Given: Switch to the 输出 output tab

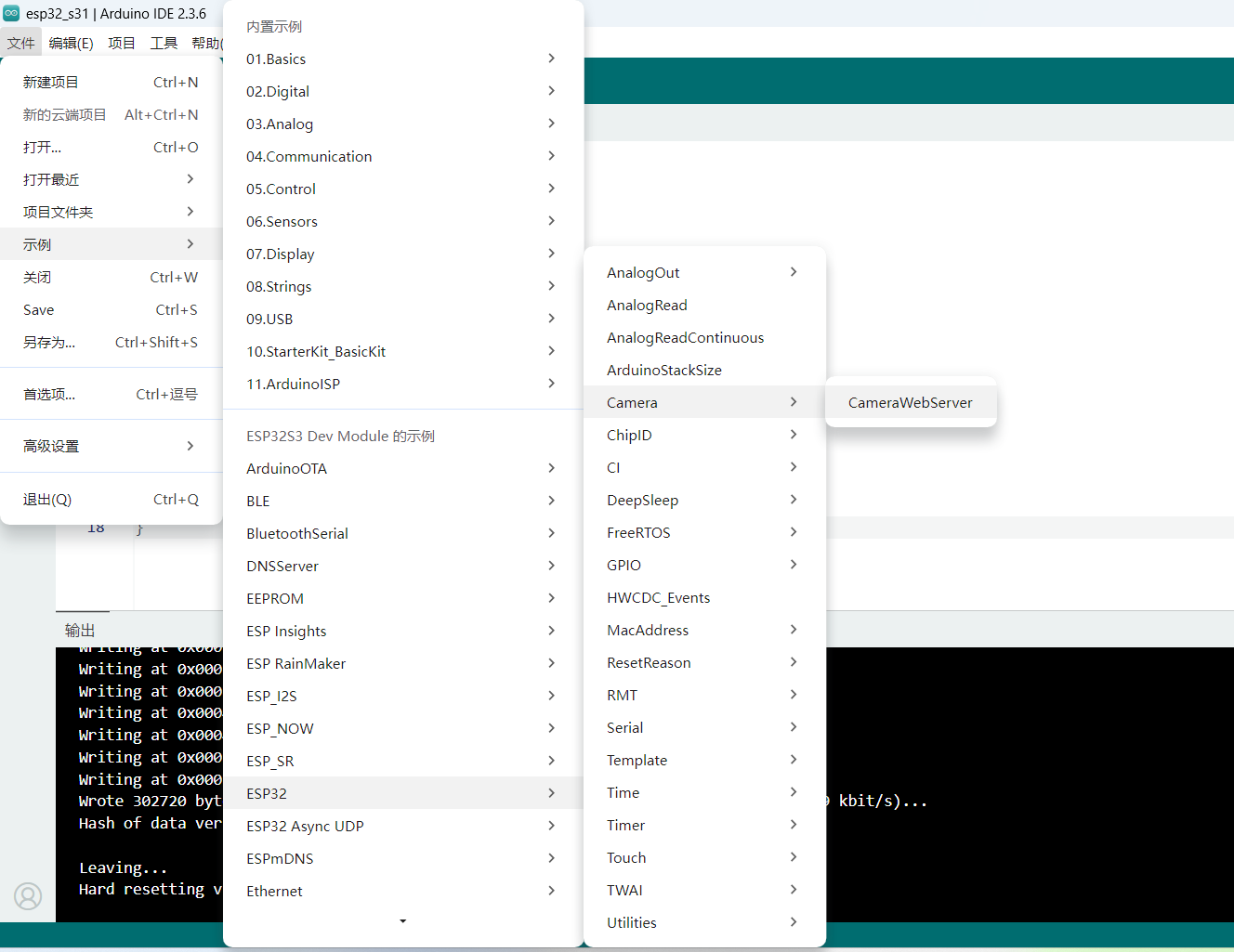Looking at the screenshot, I should [81, 630].
